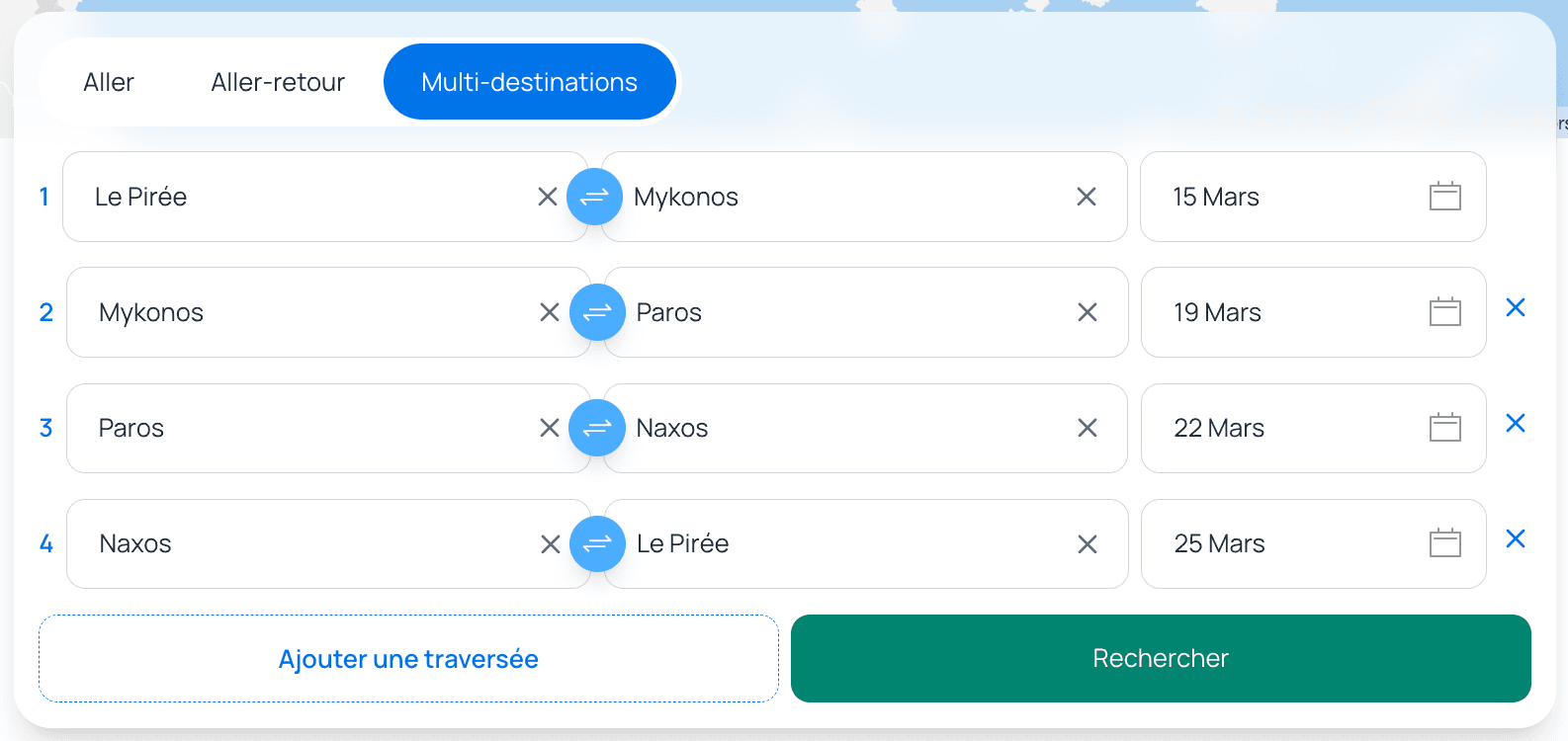Add a crossing with Ajouter une traversée
Image resolution: width=1568 pixels, height=741 pixels.
(408, 659)
